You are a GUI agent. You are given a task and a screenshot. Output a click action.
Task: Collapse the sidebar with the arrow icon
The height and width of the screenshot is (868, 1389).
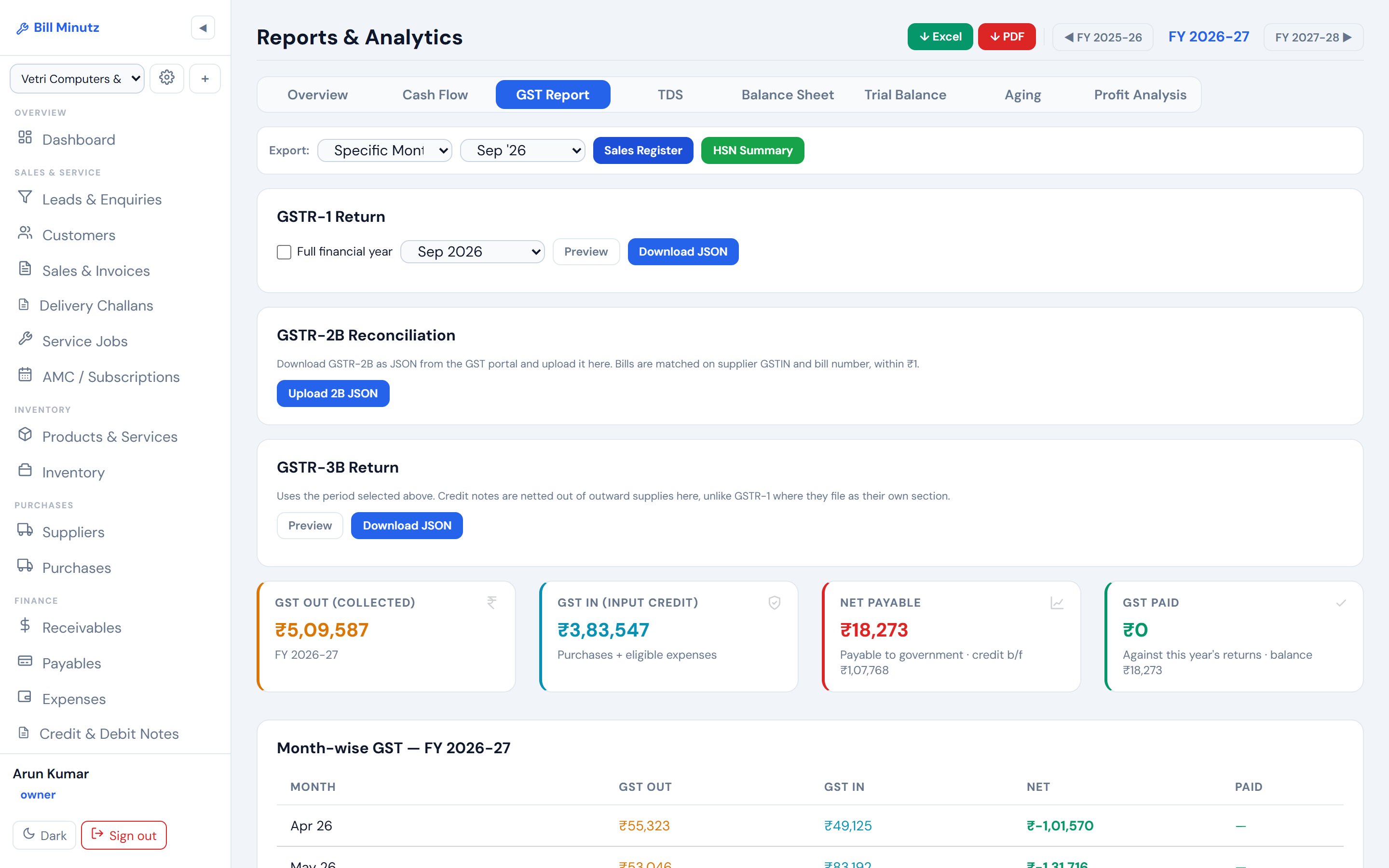pos(203,27)
